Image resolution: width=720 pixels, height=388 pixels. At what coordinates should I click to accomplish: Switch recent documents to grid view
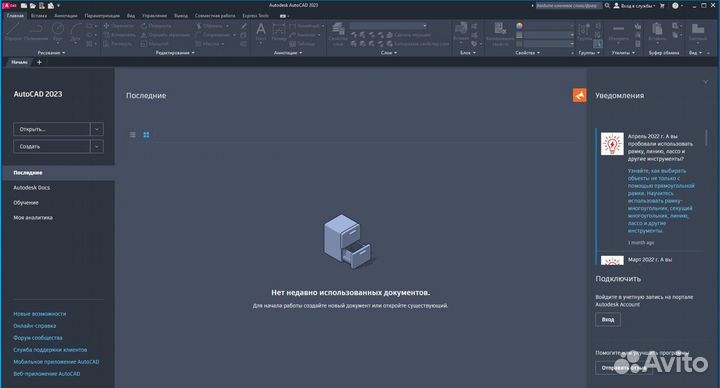click(x=146, y=135)
